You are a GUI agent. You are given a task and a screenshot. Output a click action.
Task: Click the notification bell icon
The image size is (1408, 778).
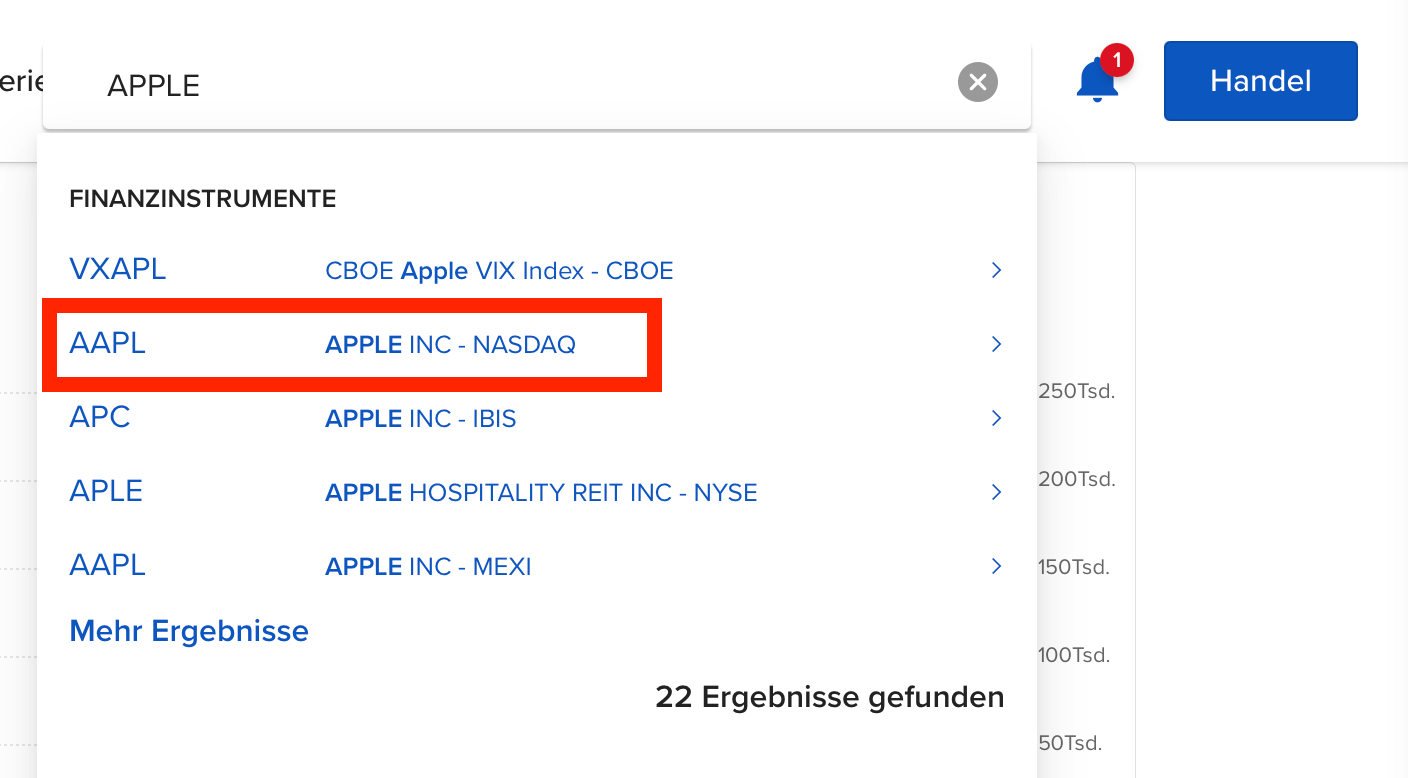click(x=1097, y=80)
